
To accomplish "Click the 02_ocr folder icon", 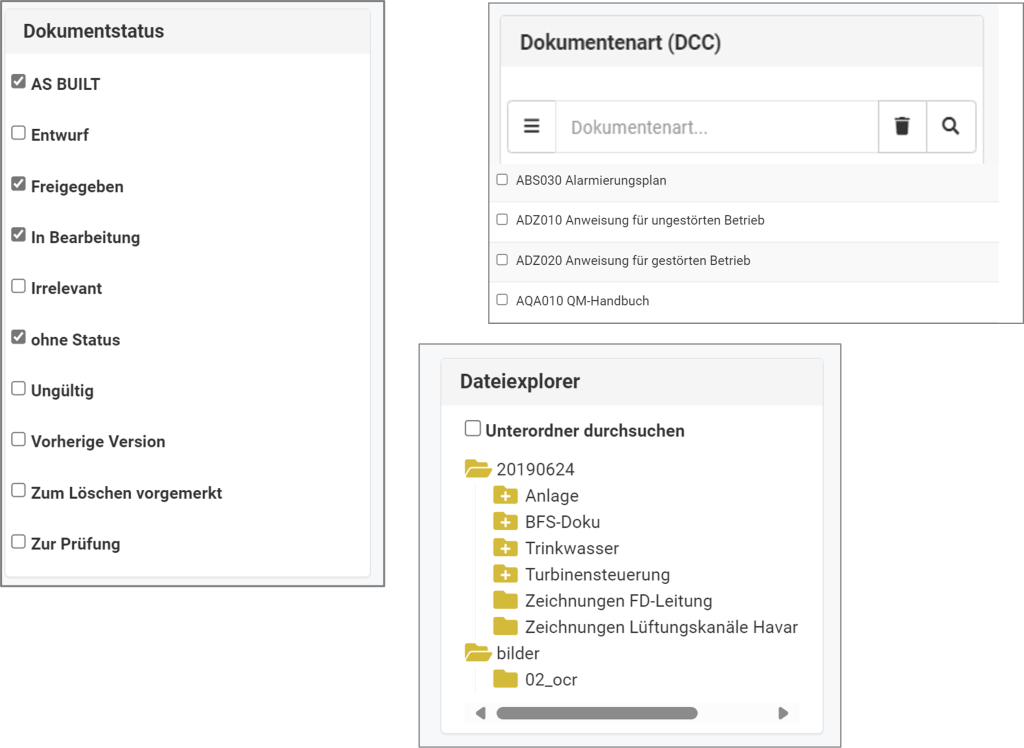I will pyautogui.click(x=506, y=680).
